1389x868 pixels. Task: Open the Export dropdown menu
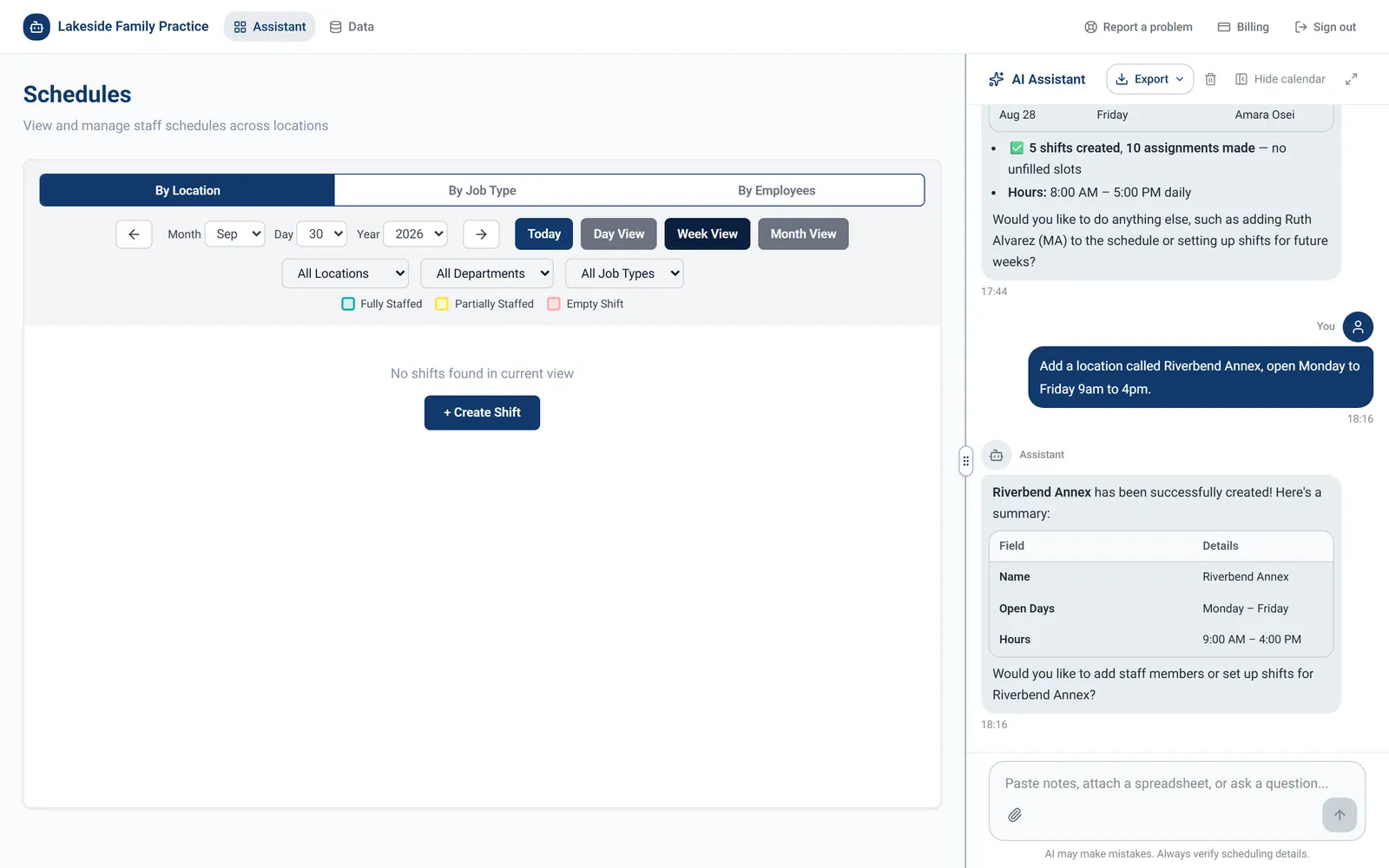1149,79
